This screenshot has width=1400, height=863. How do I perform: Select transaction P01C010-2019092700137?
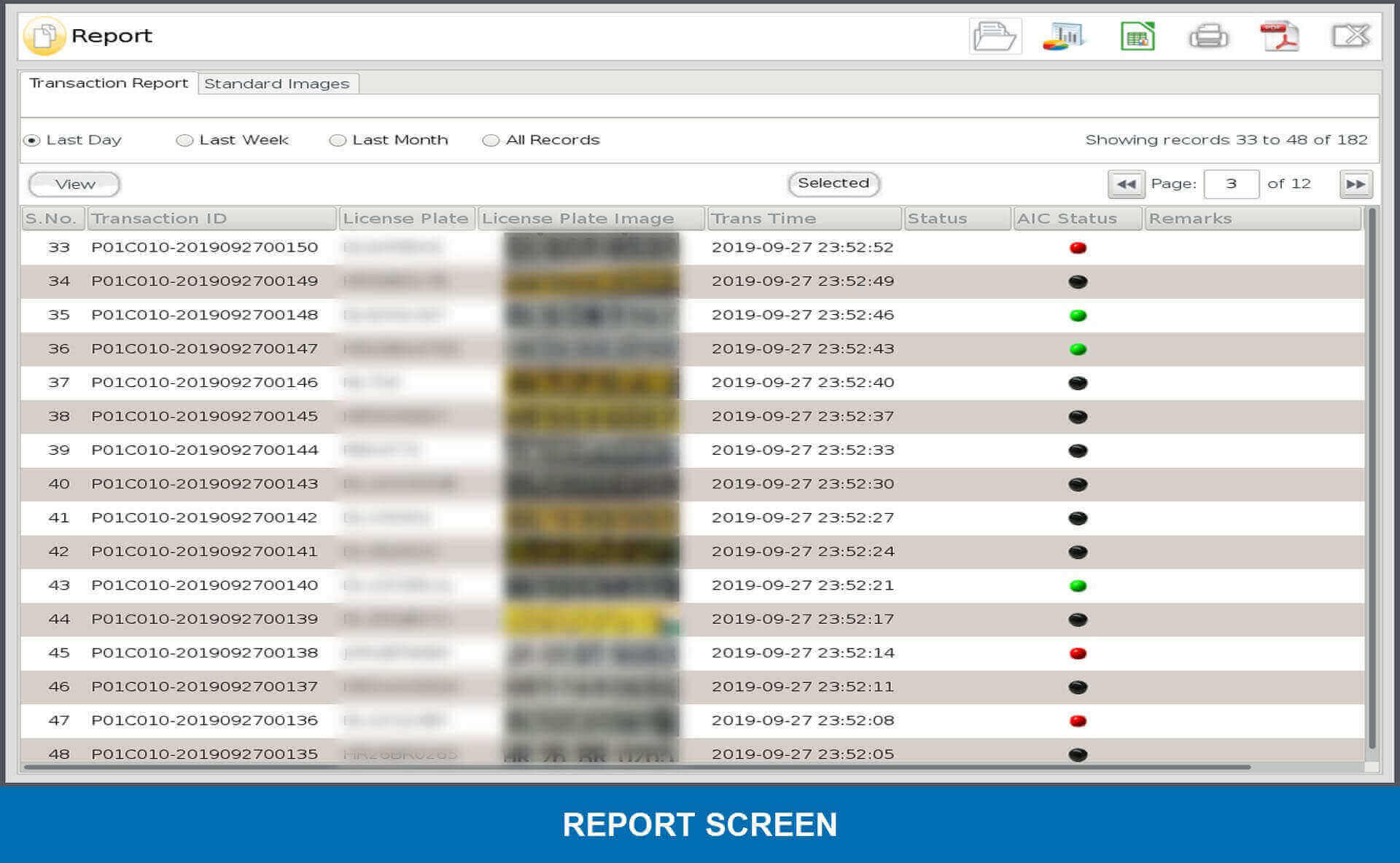(x=205, y=687)
